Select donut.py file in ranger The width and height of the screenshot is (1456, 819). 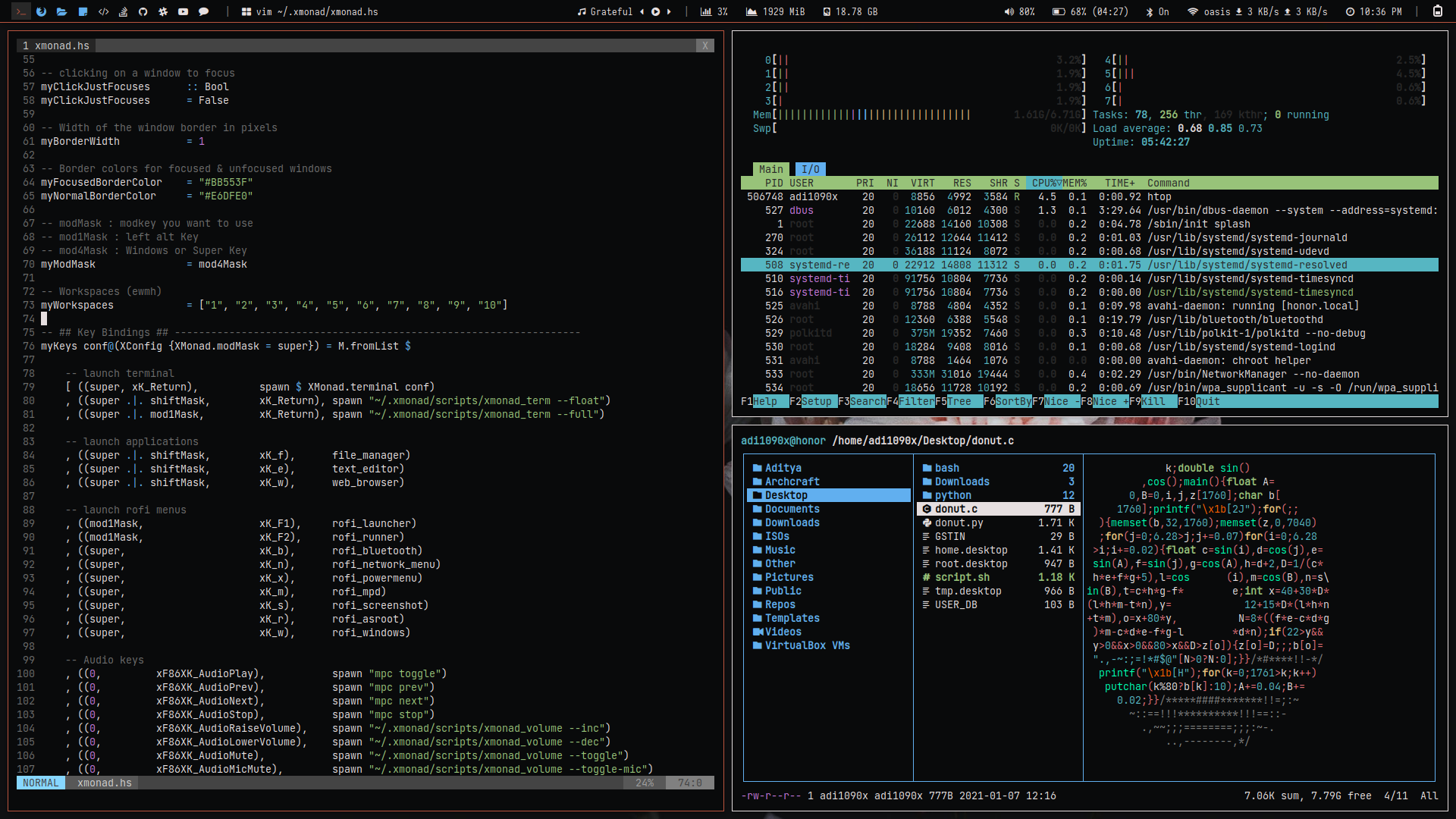point(959,522)
